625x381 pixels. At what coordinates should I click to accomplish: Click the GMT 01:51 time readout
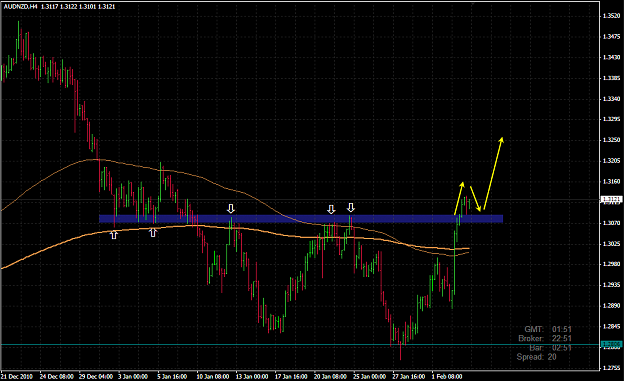pyautogui.click(x=548, y=329)
